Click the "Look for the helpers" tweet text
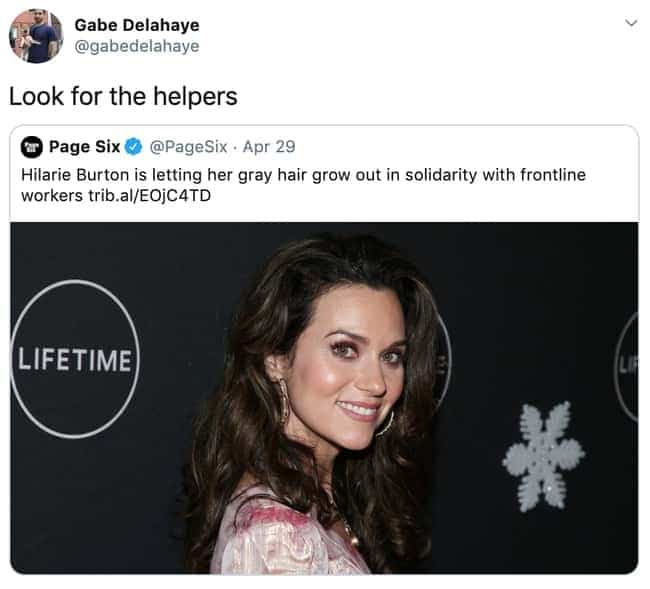Image resolution: width=650 pixels, height=589 pixels. tap(123, 97)
